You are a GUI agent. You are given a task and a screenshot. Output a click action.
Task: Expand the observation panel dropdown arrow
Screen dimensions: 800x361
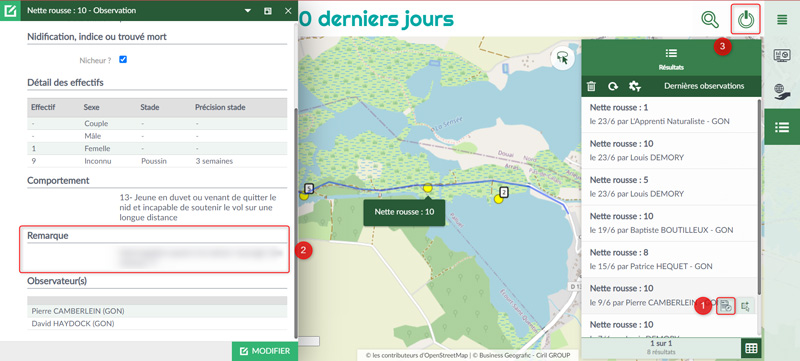point(248,11)
